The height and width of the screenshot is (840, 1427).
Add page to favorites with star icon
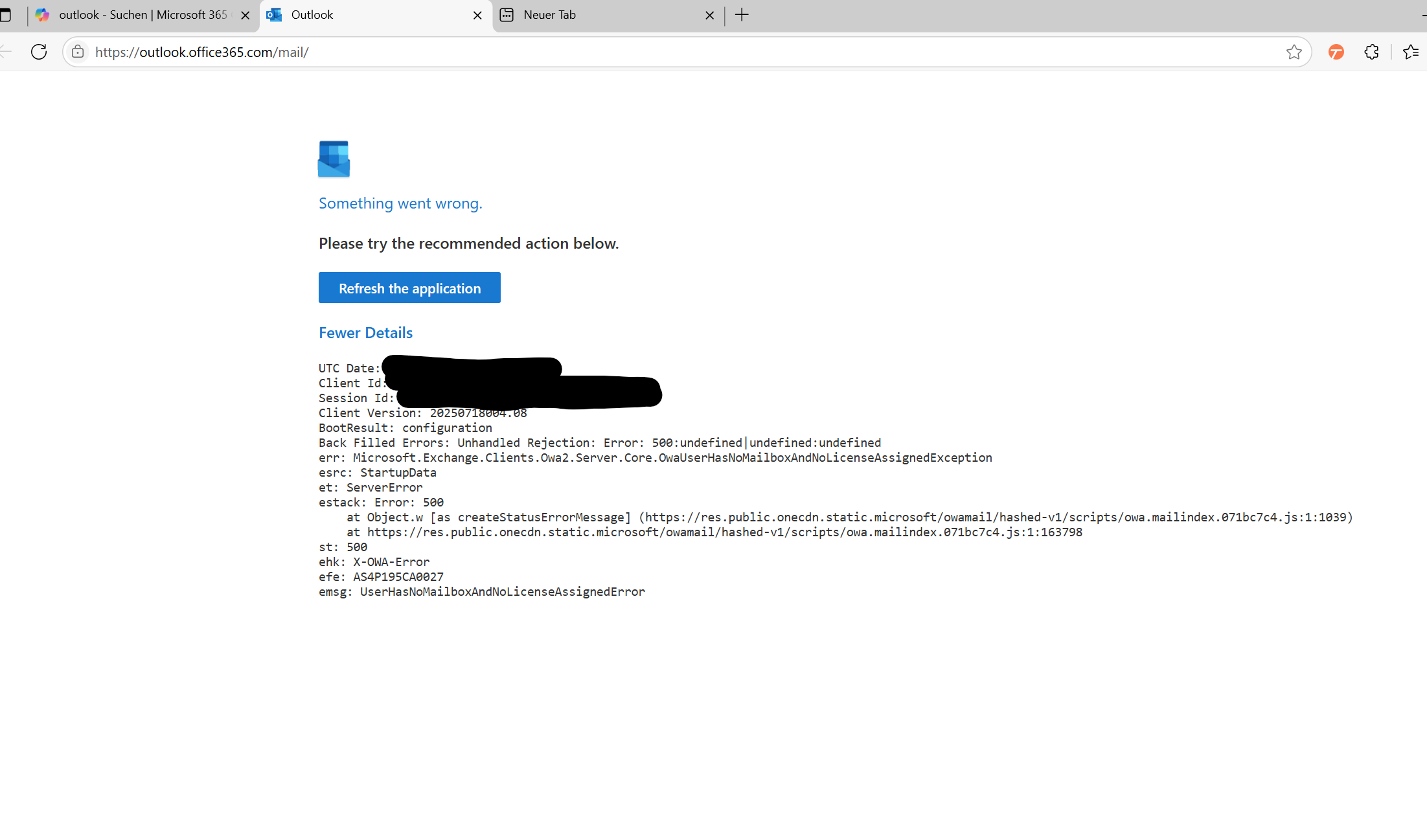pos(1294,52)
